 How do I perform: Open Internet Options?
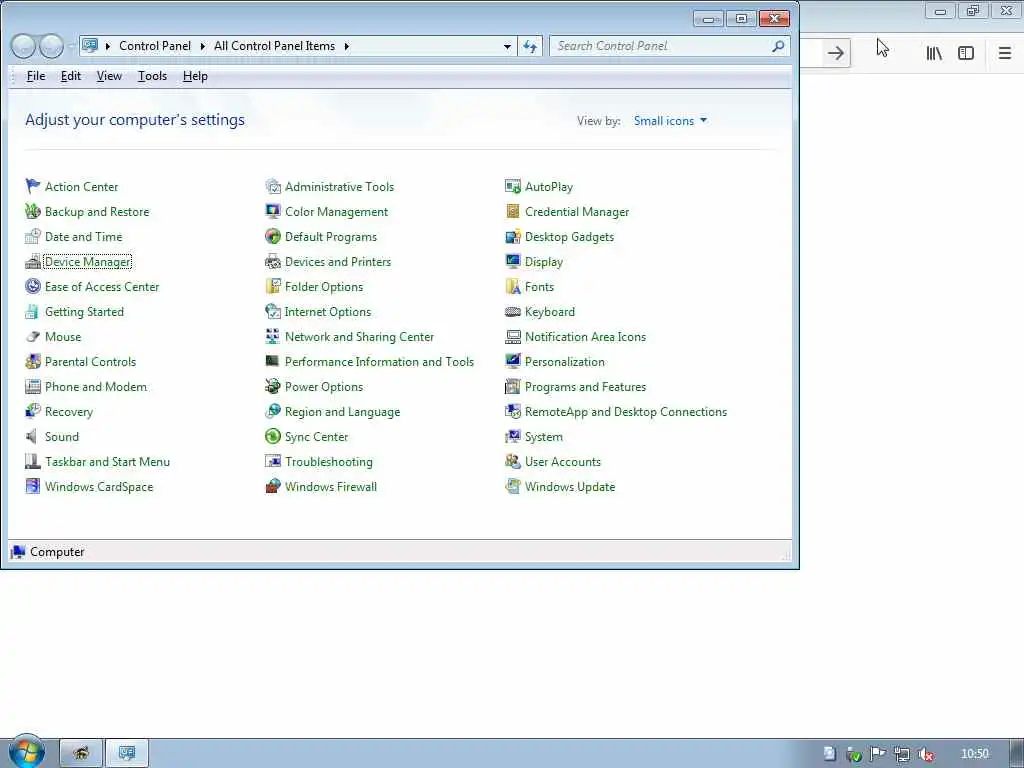[328, 312]
